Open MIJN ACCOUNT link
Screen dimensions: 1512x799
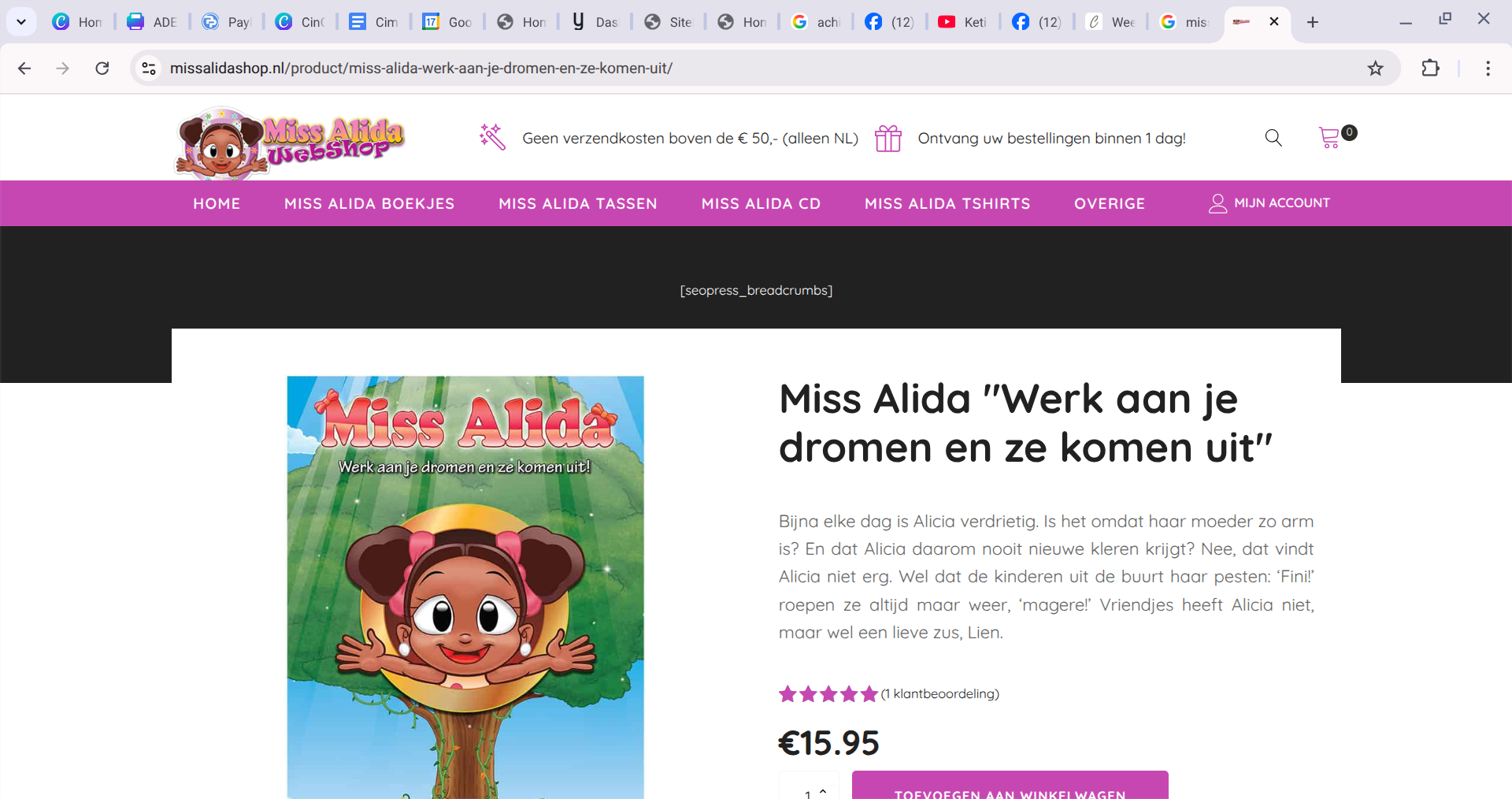click(x=1269, y=203)
